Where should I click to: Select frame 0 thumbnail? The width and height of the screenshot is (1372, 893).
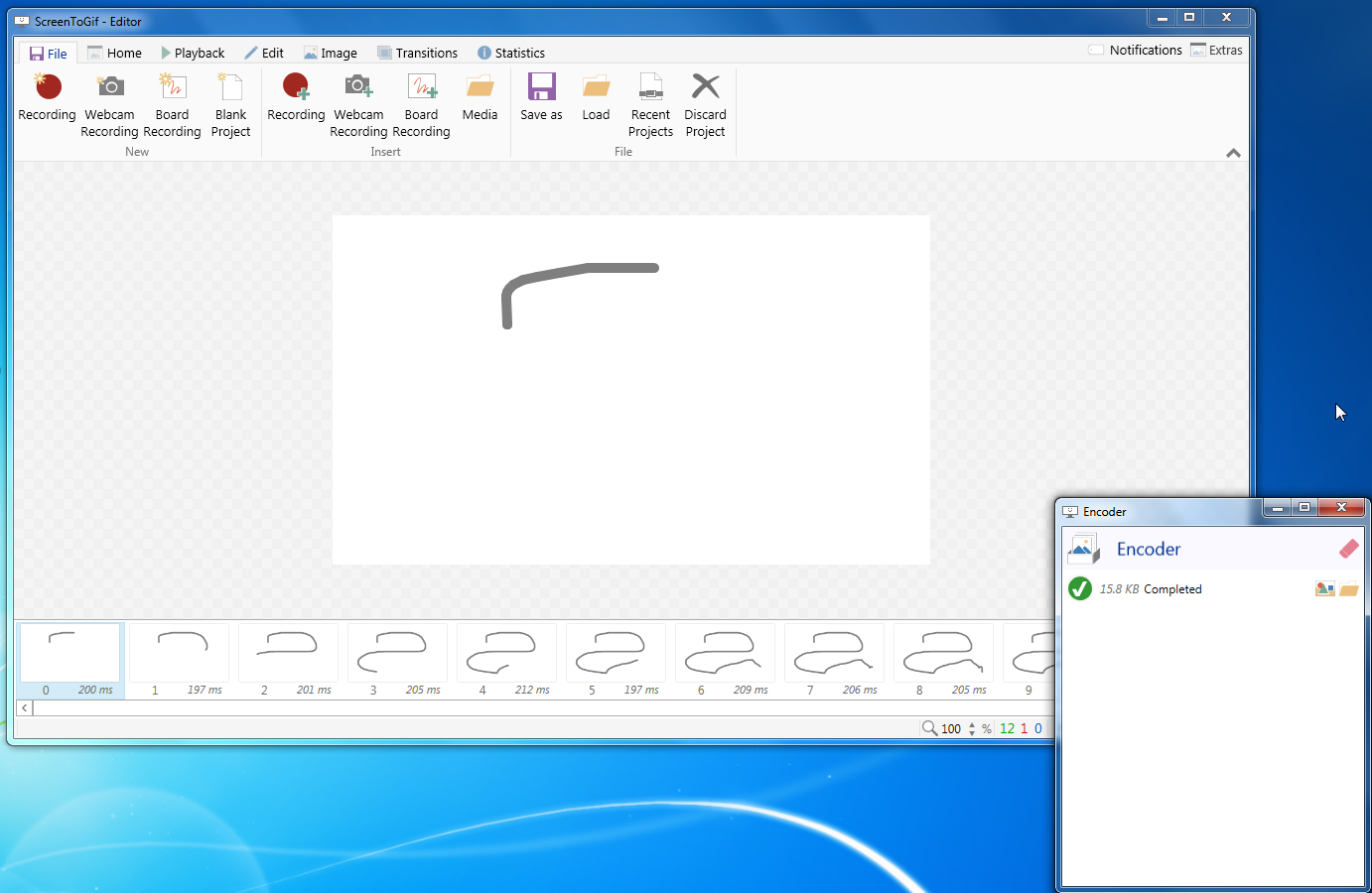coord(70,661)
